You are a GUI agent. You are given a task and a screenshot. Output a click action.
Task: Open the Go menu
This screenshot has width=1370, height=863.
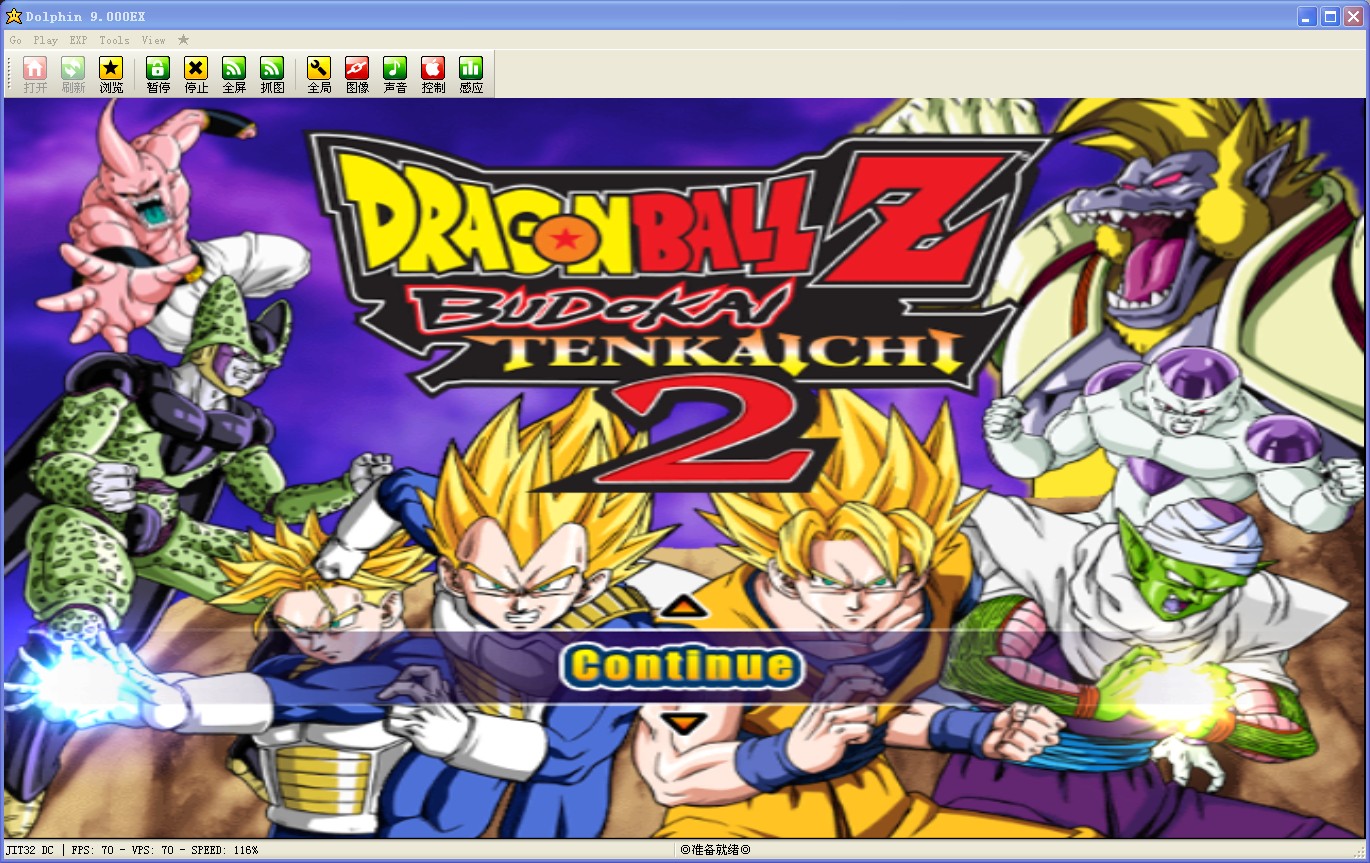coord(16,40)
